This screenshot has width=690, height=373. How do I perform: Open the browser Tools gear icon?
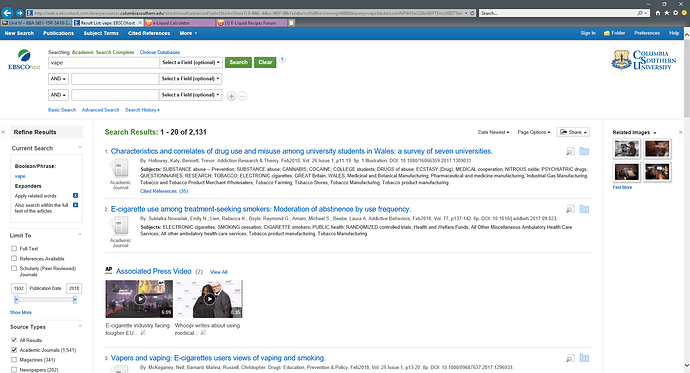[x=675, y=13]
